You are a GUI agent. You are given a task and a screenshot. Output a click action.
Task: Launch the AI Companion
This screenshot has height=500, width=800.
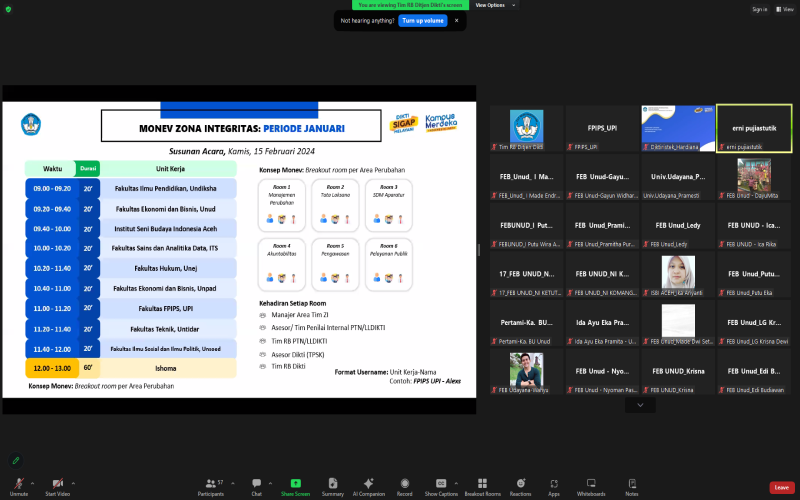(x=369, y=484)
